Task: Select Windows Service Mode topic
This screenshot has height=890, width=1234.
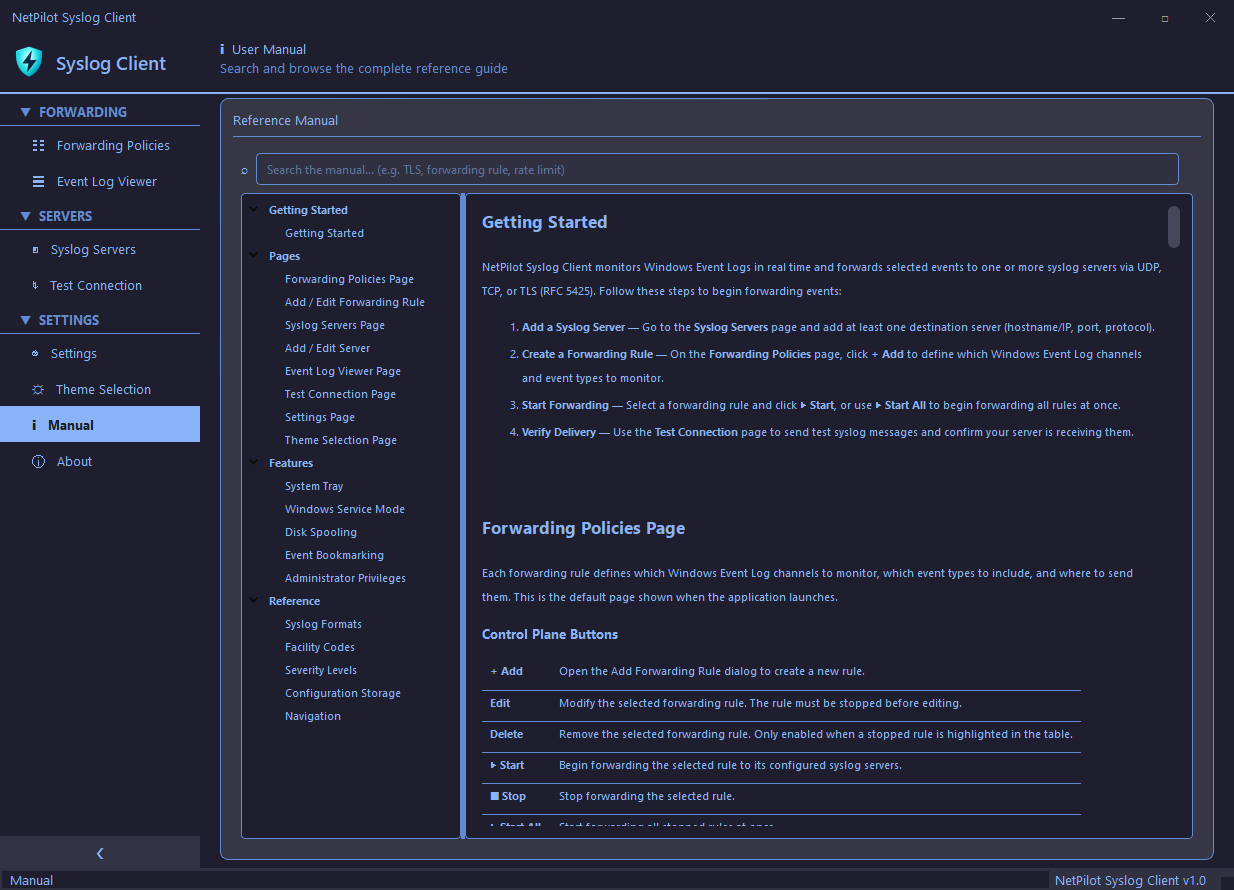Action: [x=344, y=509]
